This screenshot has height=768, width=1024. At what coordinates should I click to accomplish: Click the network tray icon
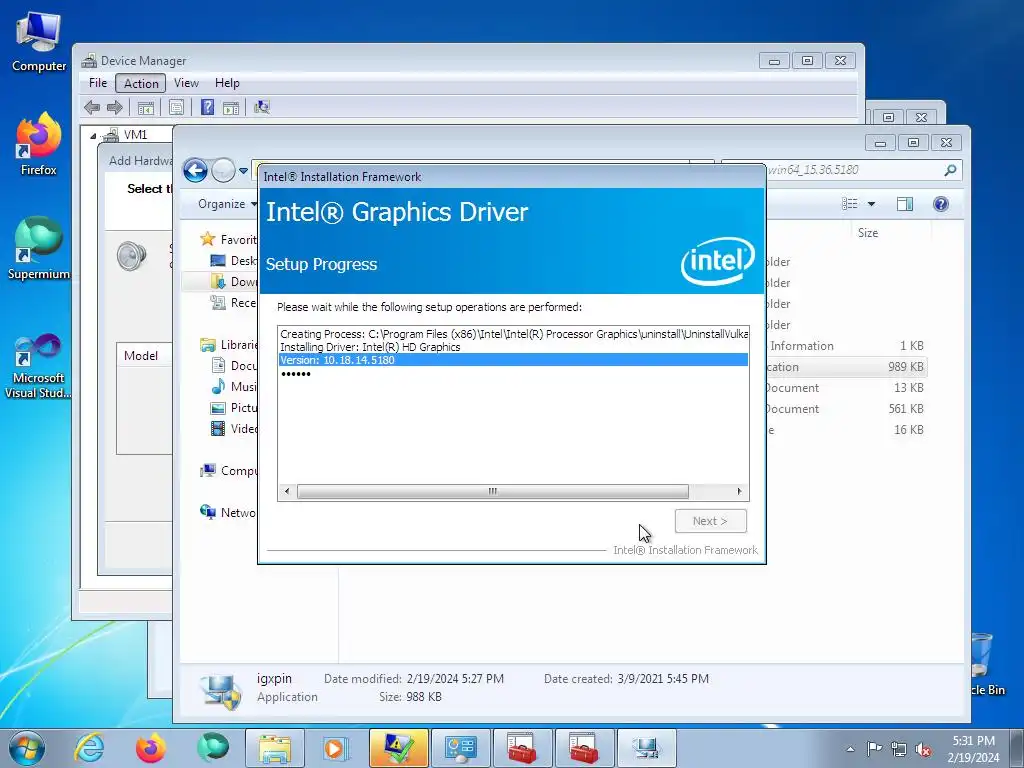point(899,749)
